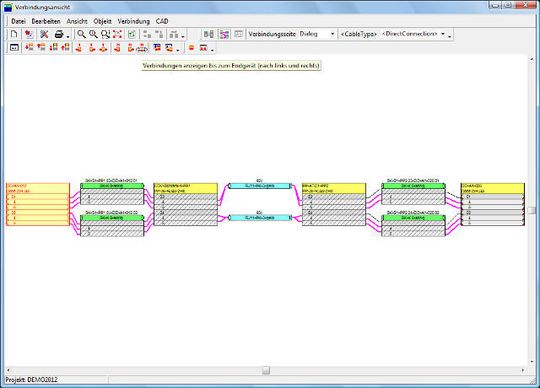Click the vertical scrollbar thumb
540x388 pixels.
tap(531, 210)
